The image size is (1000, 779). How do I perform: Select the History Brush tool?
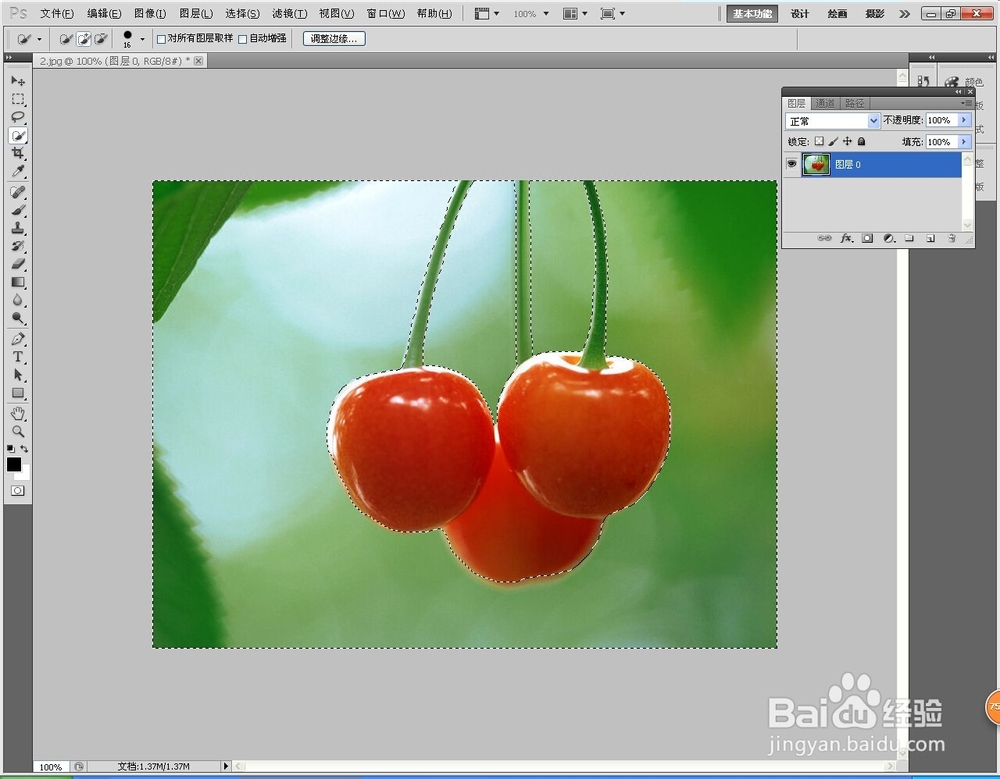point(18,246)
